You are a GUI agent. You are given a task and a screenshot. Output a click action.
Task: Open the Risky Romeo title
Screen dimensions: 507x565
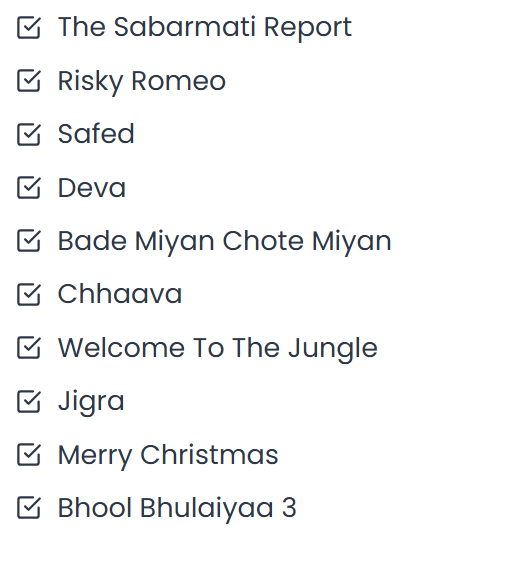(x=142, y=81)
